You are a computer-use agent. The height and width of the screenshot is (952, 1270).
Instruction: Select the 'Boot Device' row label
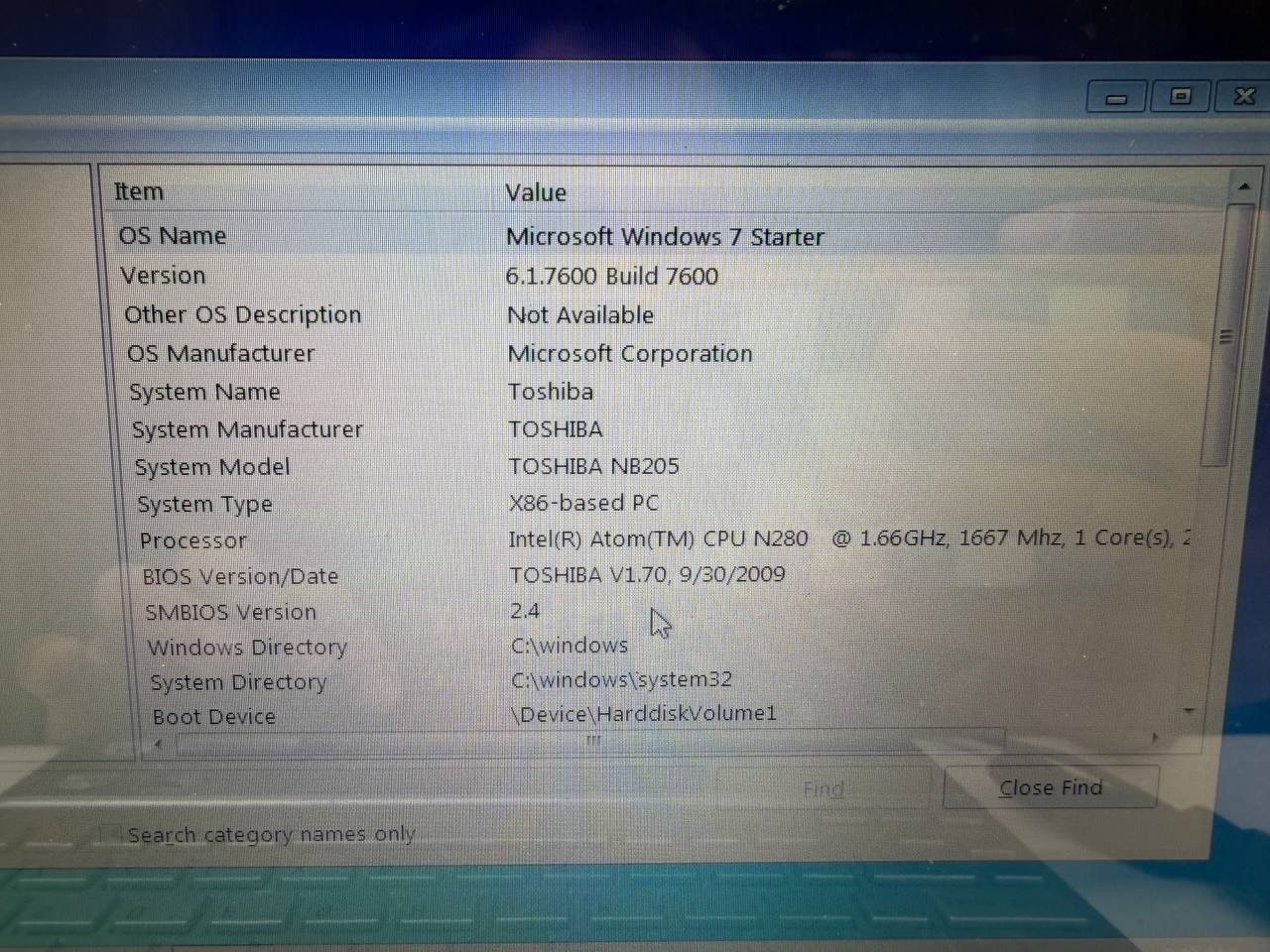point(213,717)
